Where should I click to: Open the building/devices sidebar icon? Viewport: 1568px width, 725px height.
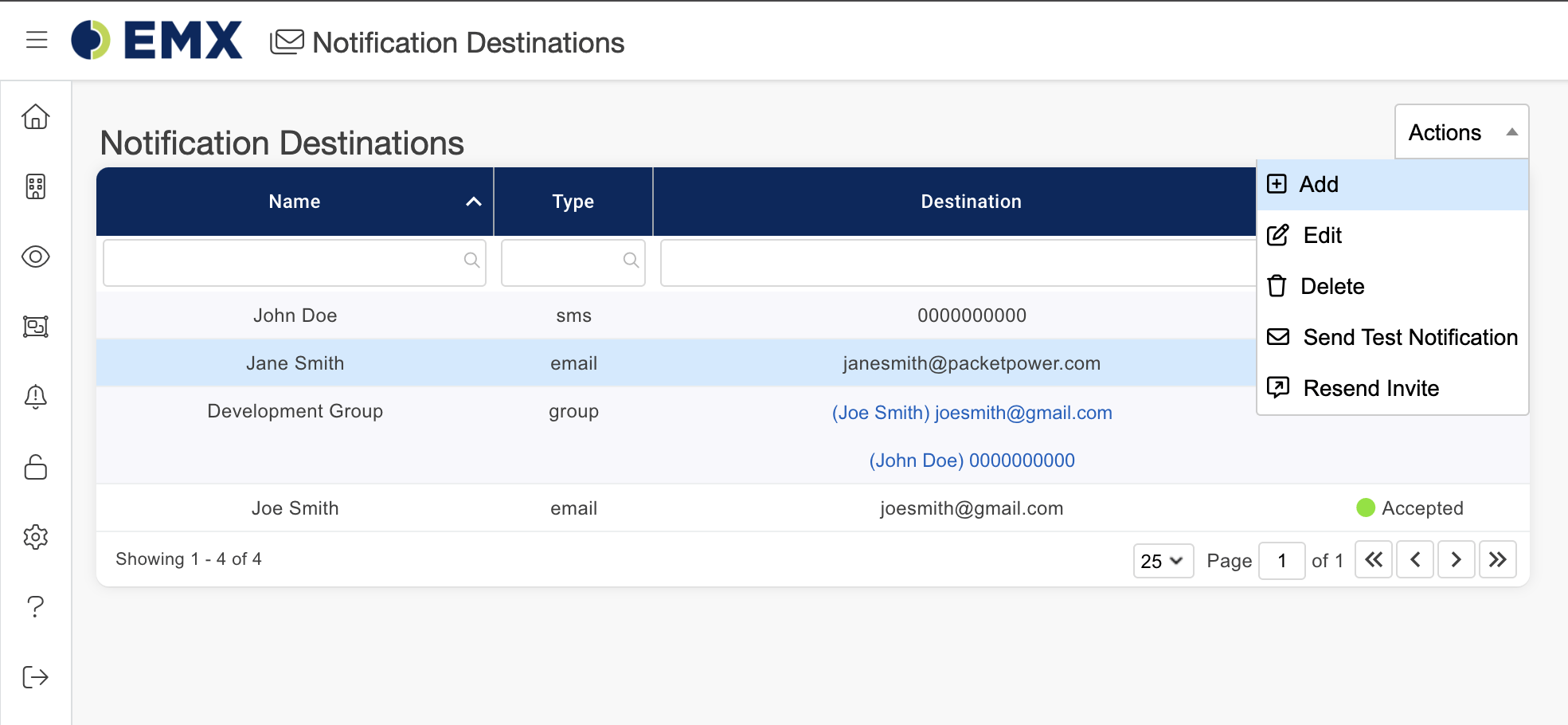[36, 186]
